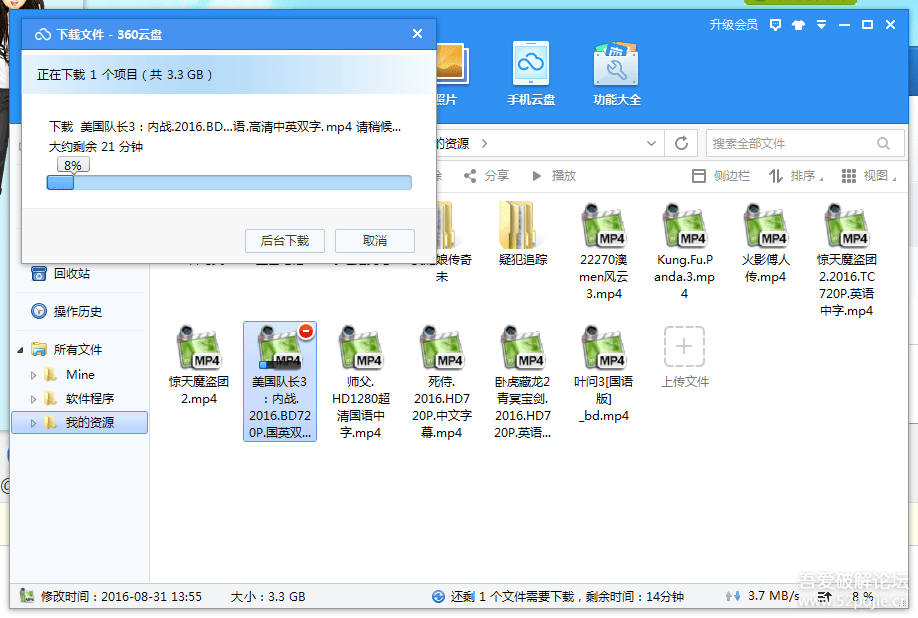Open 功能大全 toolbox icon
918x618 pixels.
(616, 74)
